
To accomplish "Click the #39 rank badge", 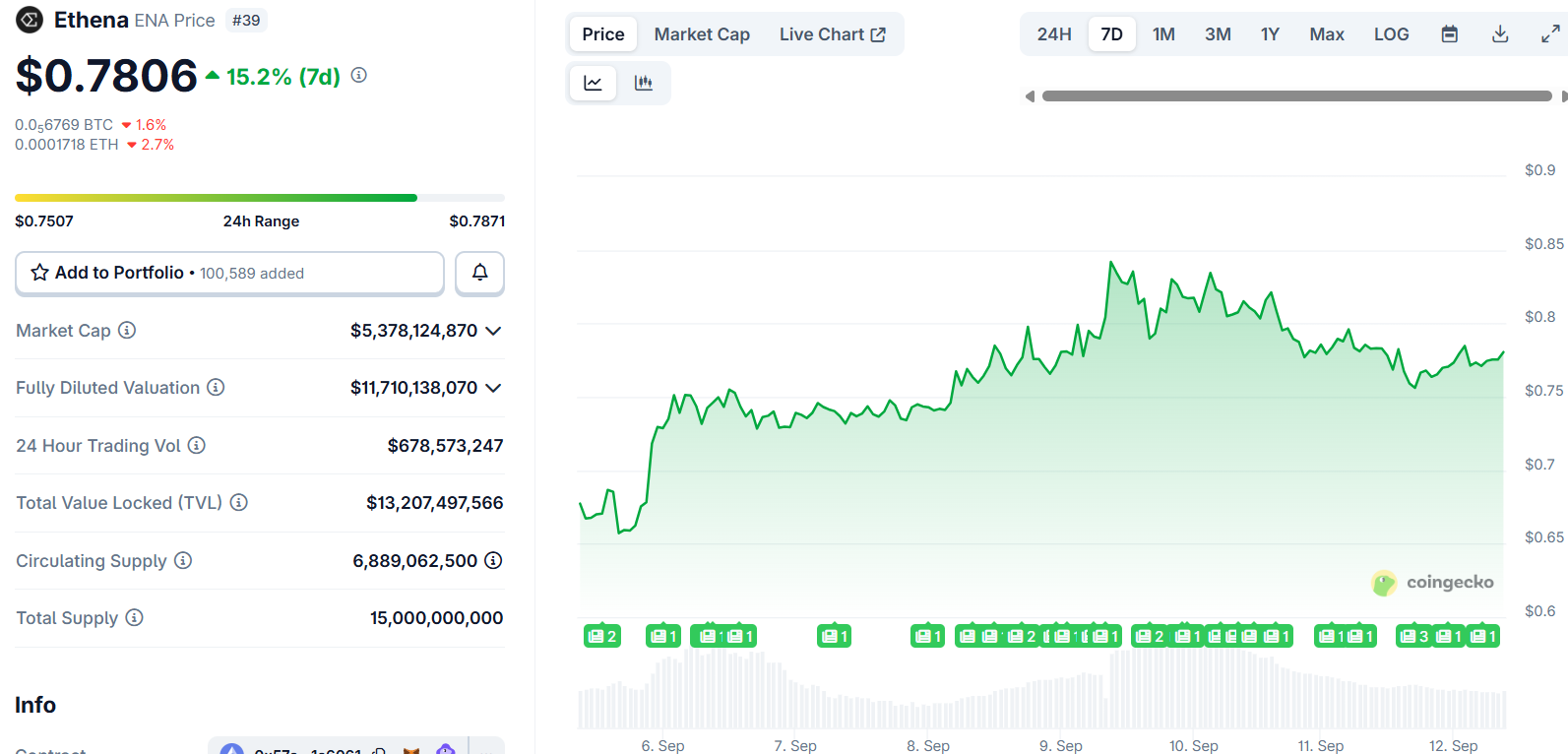I will [246, 20].
